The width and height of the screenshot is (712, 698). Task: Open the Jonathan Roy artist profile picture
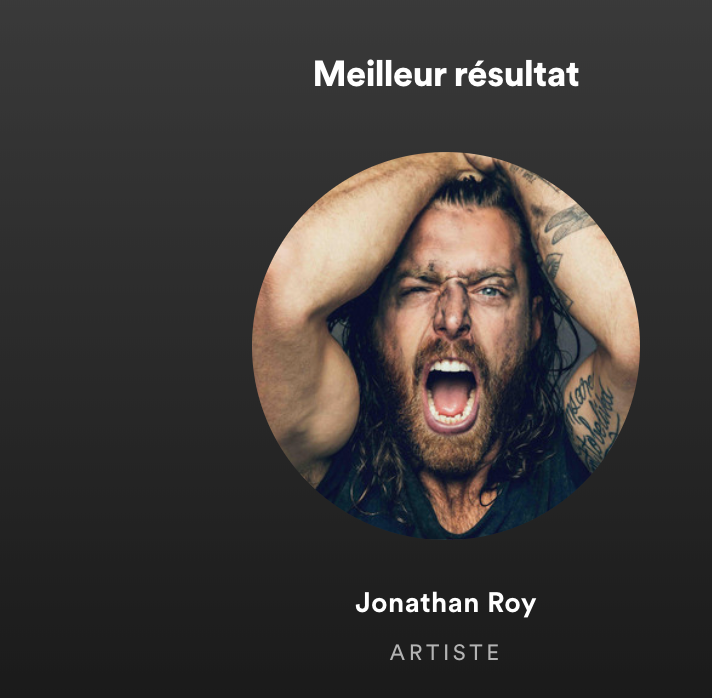[x=446, y=345]
